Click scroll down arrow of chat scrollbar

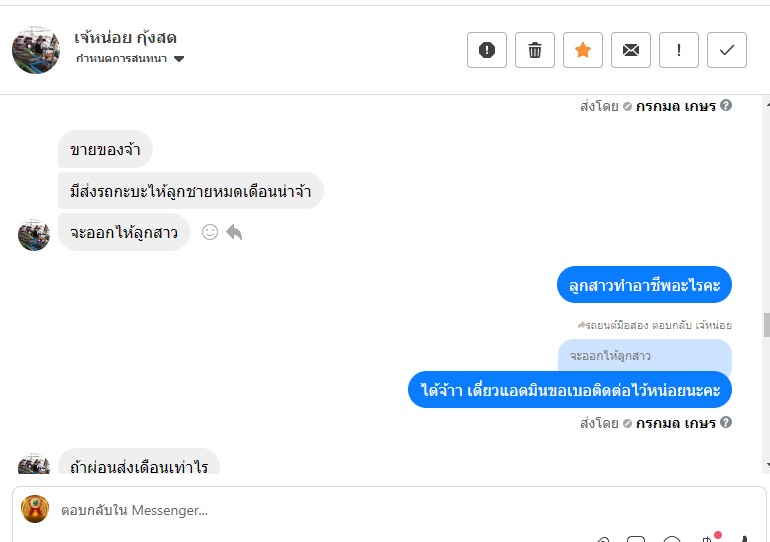(x=767, y=464)
